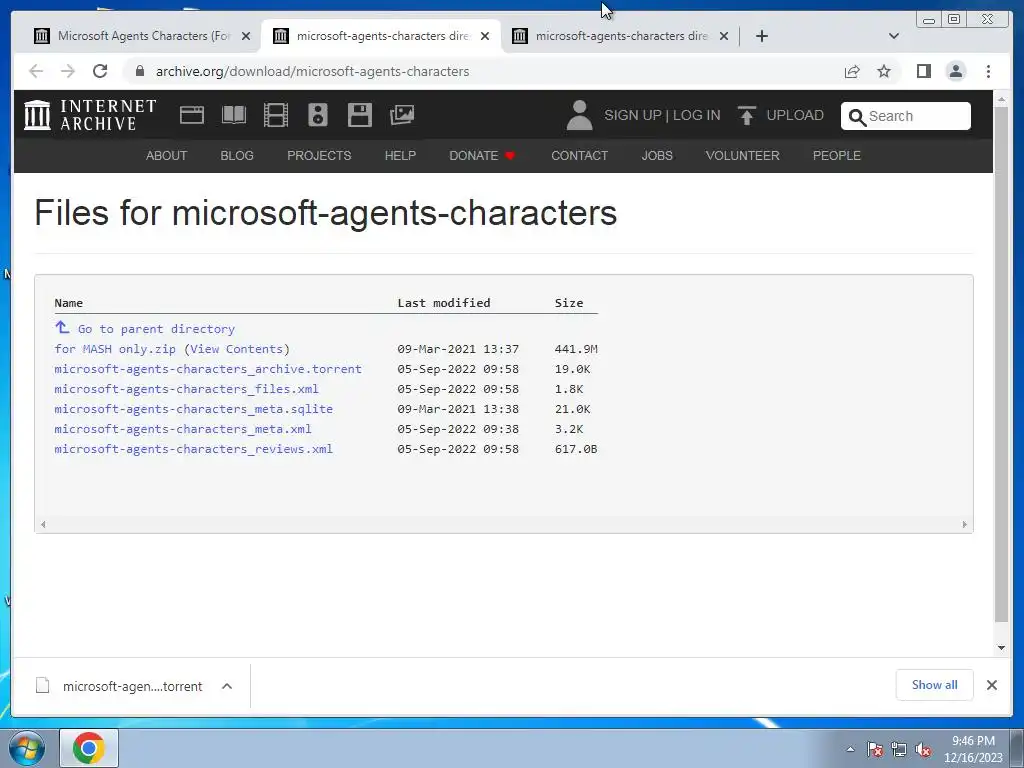The width and height of the screenshot is (1024, 768).
Task: Open the Texts book icon
Action: point(234,115)
